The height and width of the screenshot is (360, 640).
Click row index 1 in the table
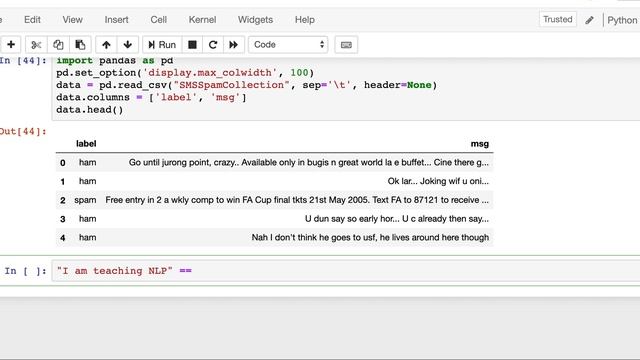pyautogui.click(x=62, y=182)
